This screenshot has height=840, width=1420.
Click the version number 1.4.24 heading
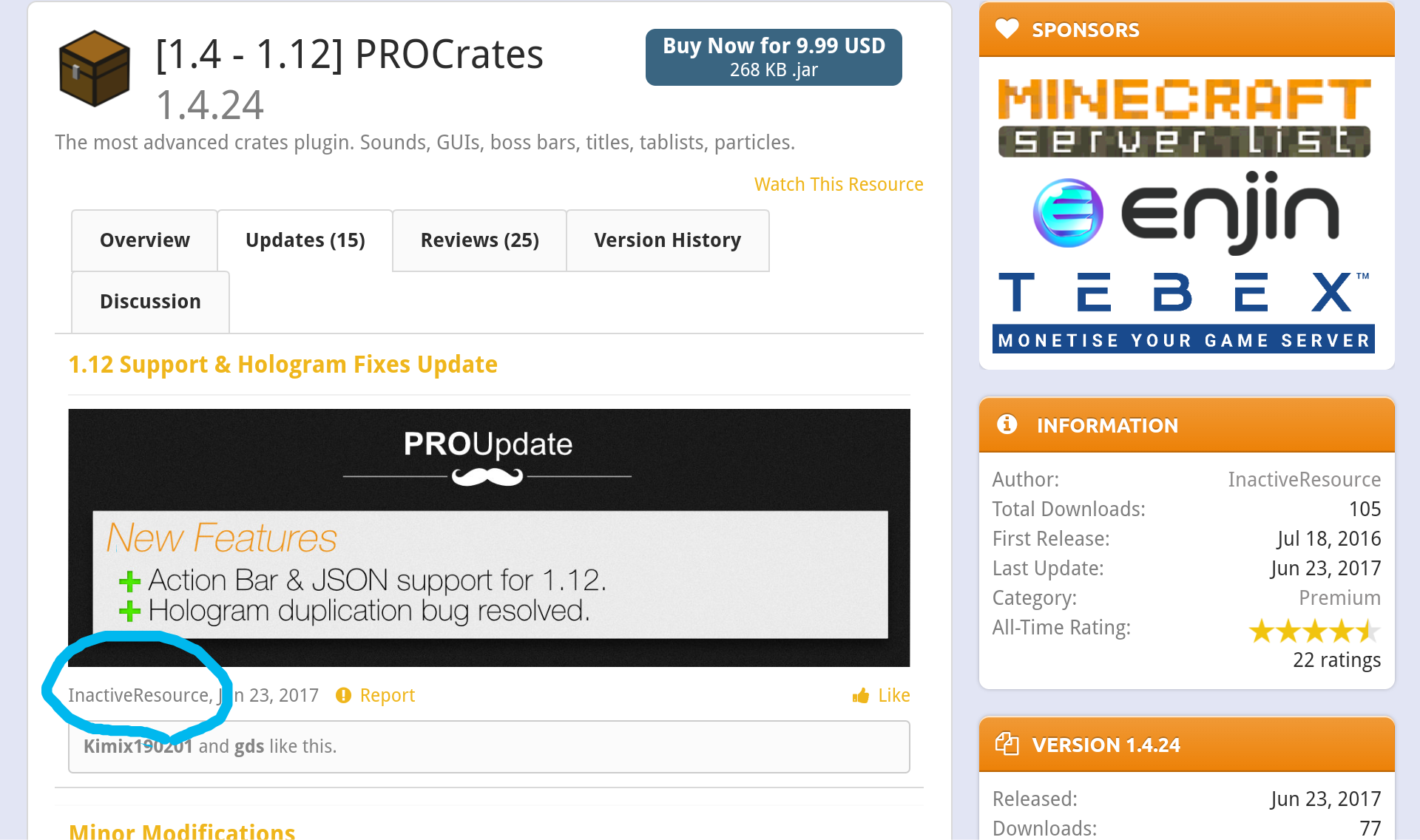(x=209, y=105)
